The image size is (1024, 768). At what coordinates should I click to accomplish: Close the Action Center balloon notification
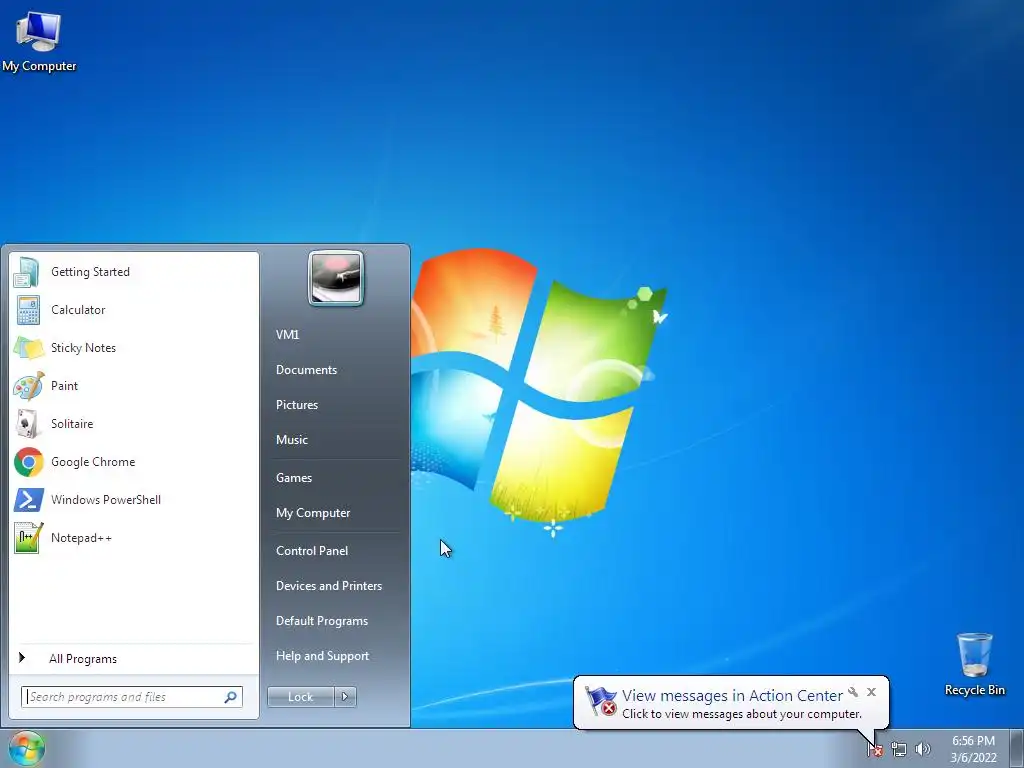(x=871, y=692)
